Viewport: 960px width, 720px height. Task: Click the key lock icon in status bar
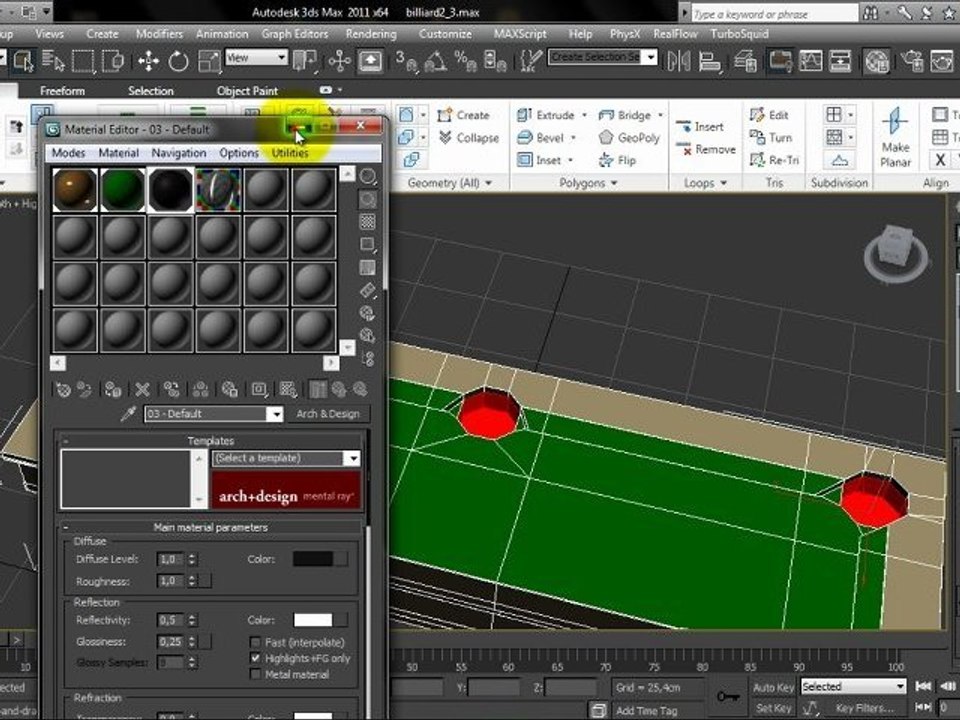click(728, 697)
